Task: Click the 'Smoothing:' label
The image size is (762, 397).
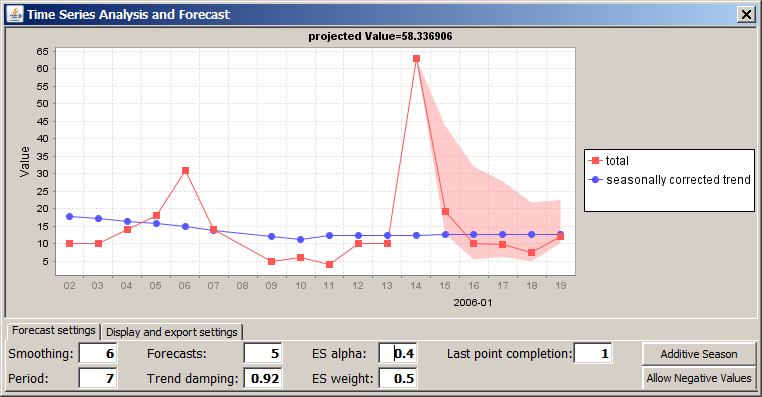Action: pos(41,354)
